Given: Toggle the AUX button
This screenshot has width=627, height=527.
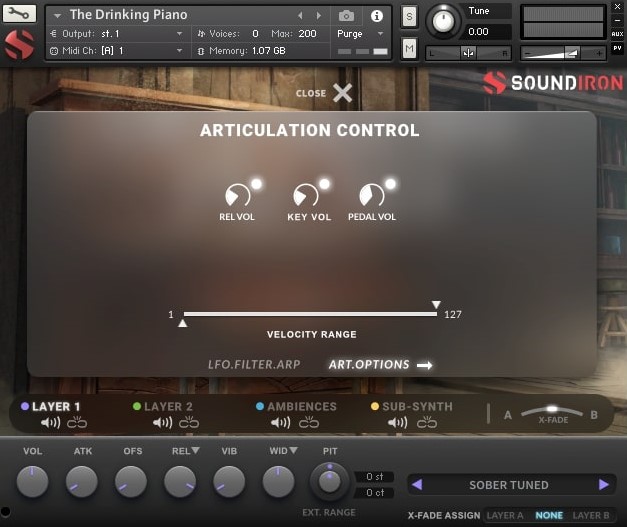Looking at the screenshot, I should [617, 34].
